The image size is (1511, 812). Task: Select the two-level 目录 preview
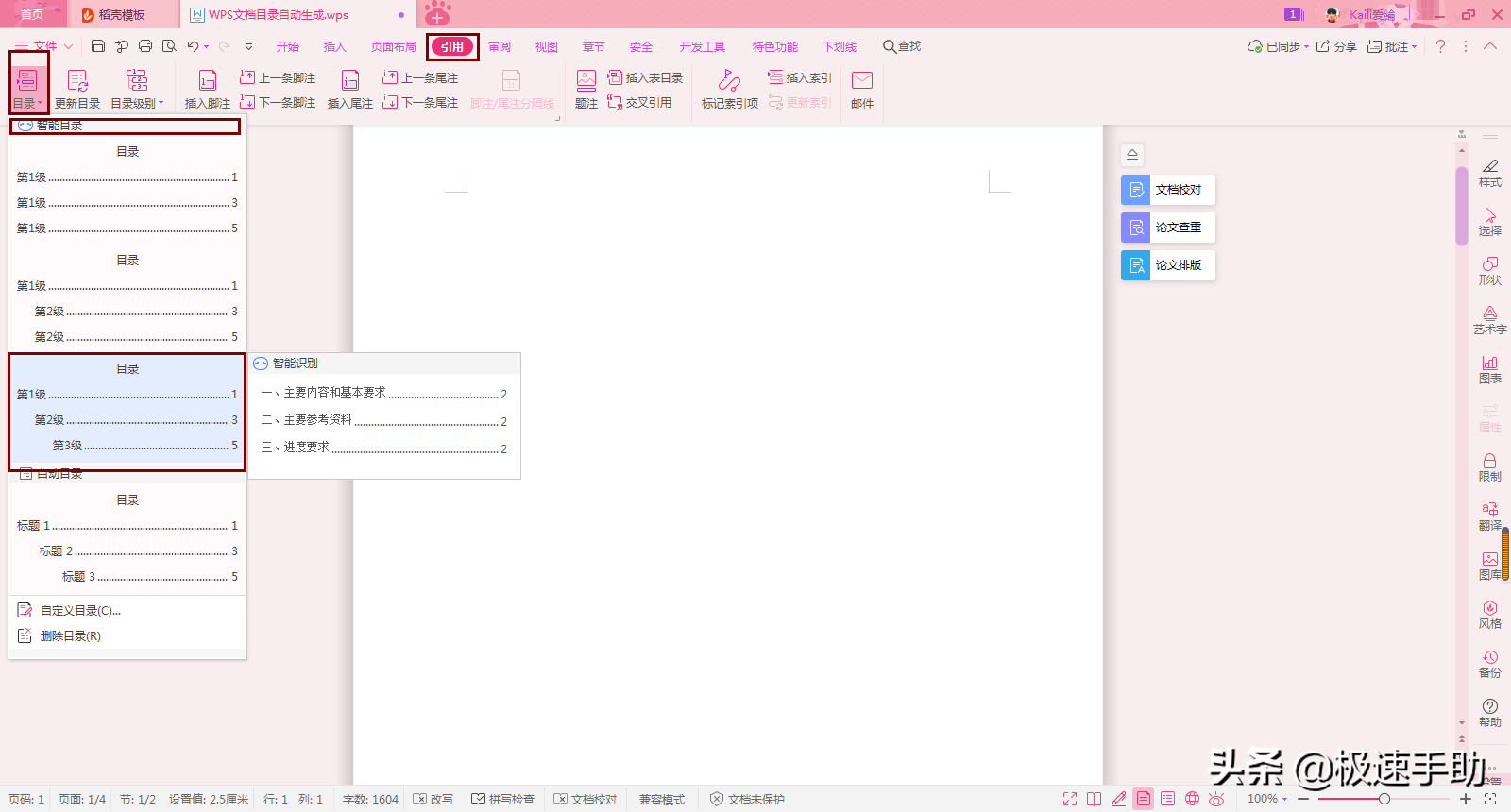coord(127,298)
